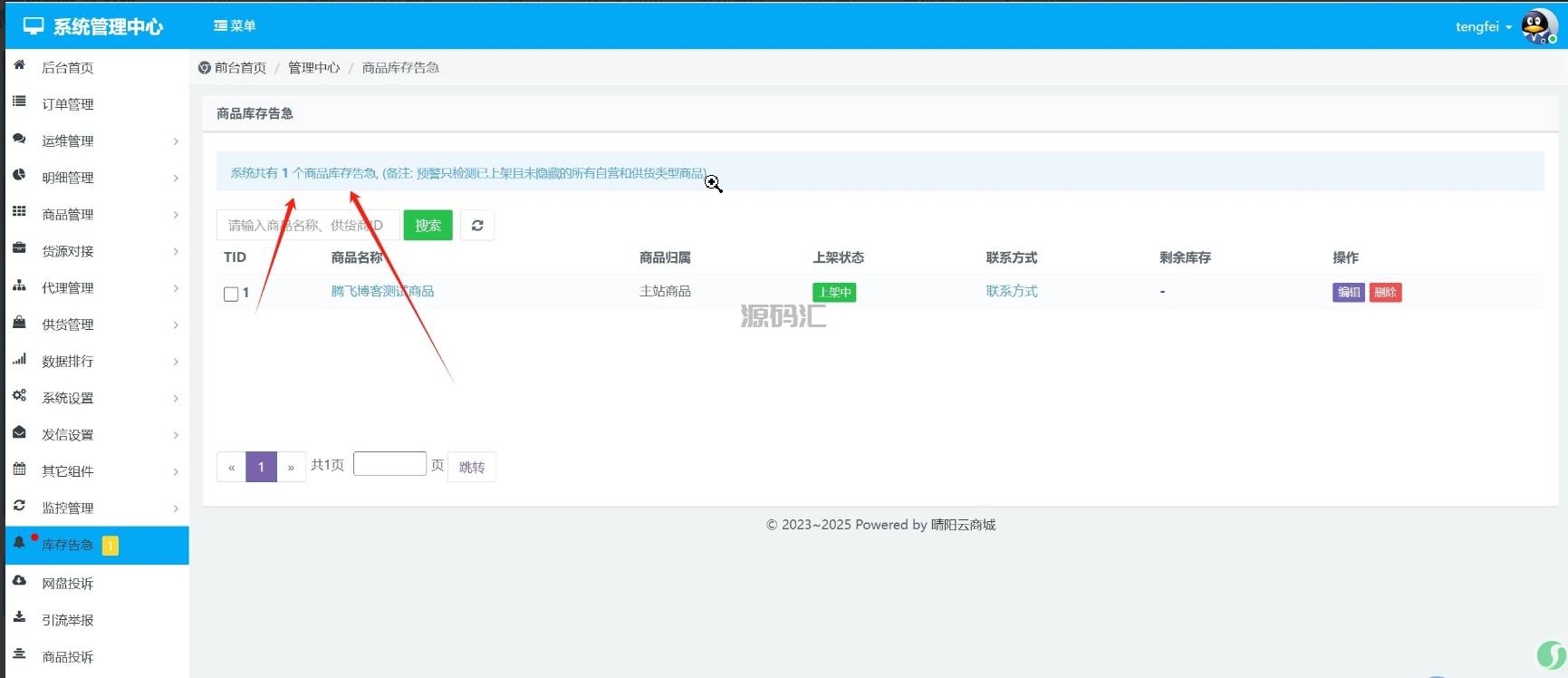This screenshot has width=1568, height=678.
Task: Expand the 发信设置 submenu arrow
Action: (x=176, y=435)
